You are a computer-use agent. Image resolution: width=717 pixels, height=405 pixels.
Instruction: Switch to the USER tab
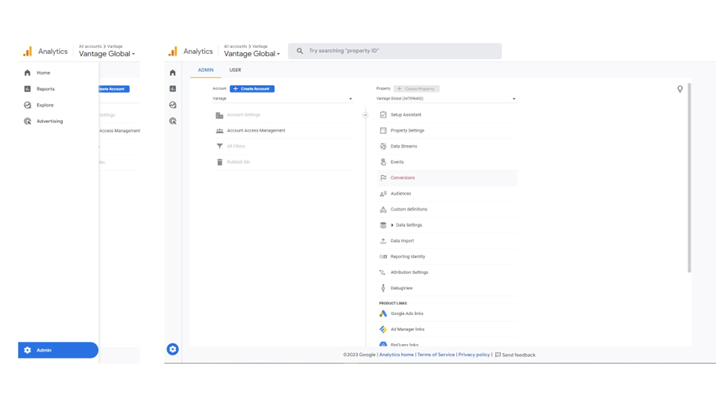[x=235, y=70]
